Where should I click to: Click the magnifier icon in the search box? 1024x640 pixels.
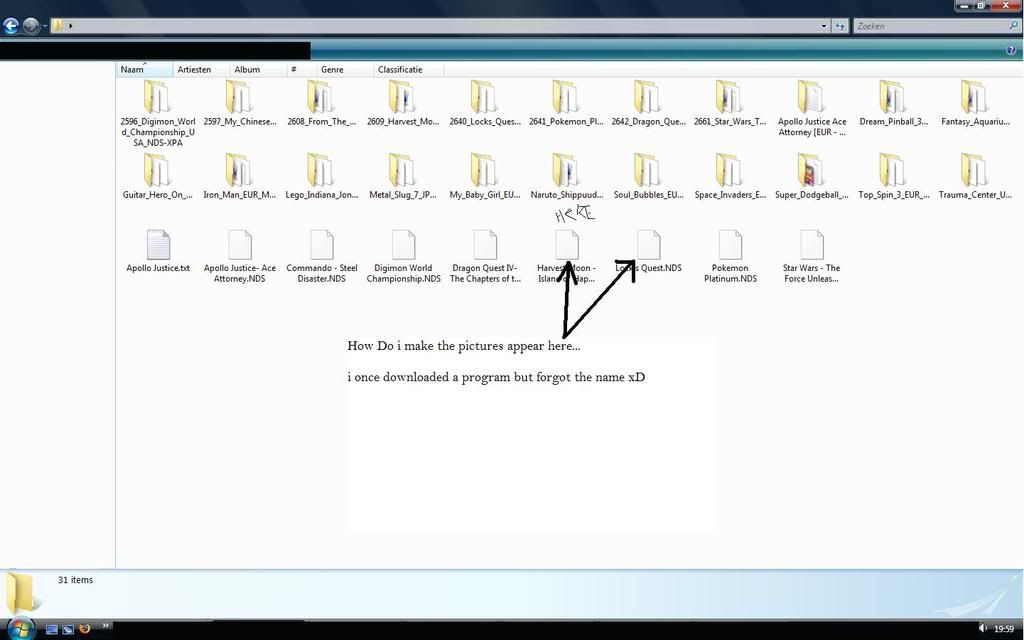coord(1014,26)
